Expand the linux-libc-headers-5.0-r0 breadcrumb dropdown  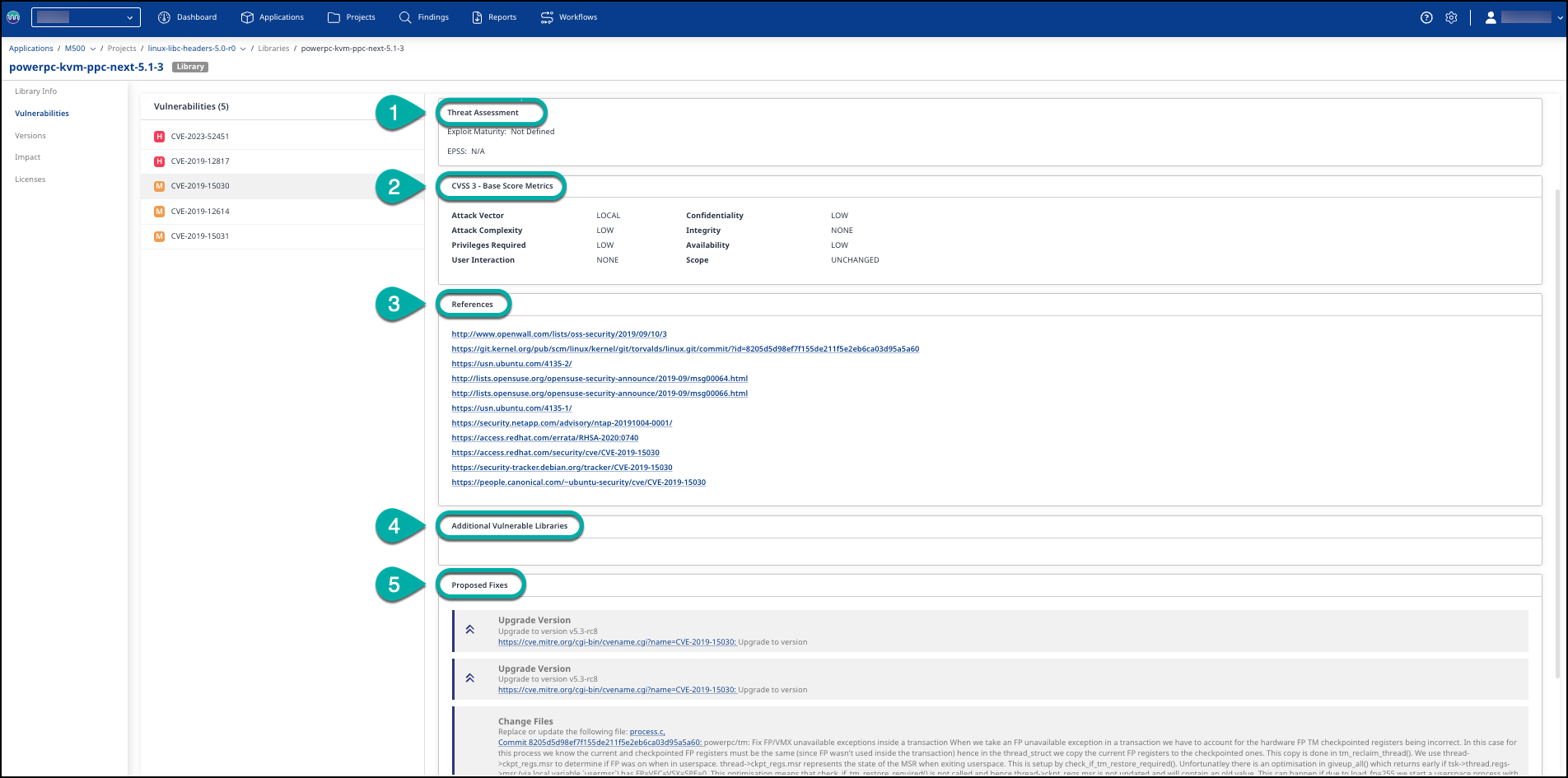point(243,49)
